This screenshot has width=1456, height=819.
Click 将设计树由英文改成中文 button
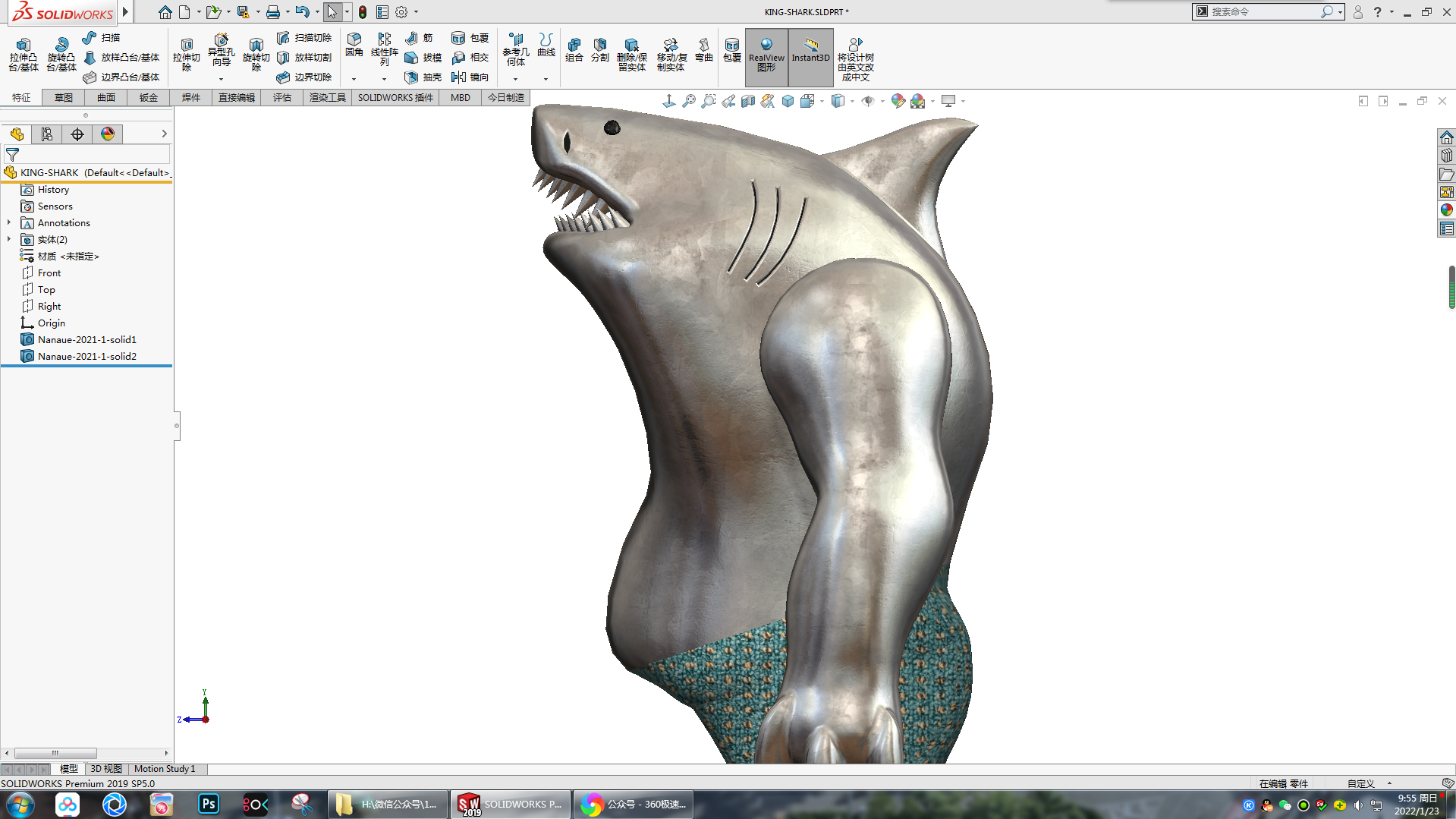pos(856,59)
